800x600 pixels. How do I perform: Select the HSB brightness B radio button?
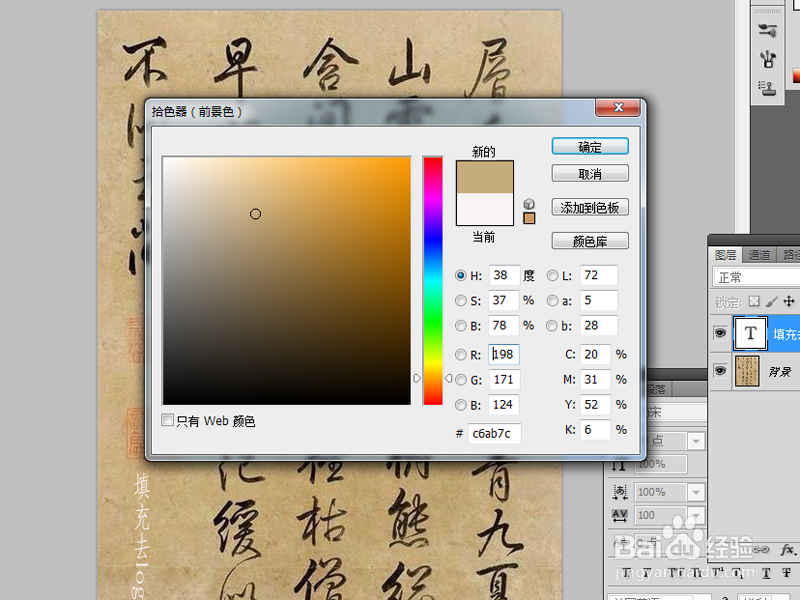[x=460, y=326]
